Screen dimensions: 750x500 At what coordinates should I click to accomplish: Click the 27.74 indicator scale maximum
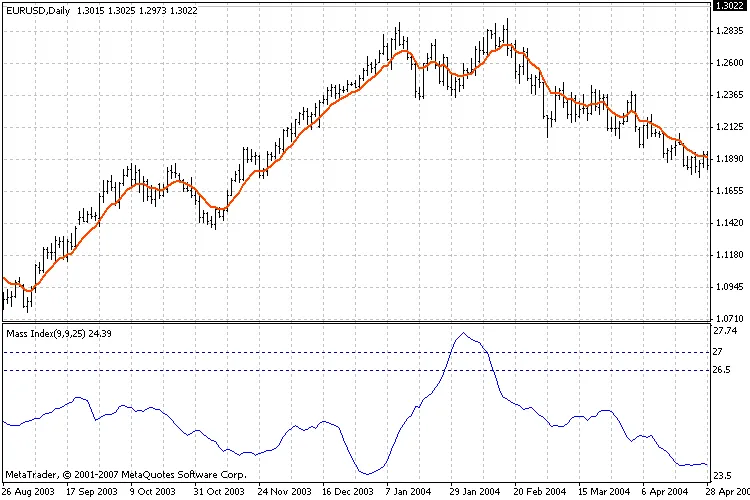click(x=726, y=330)
